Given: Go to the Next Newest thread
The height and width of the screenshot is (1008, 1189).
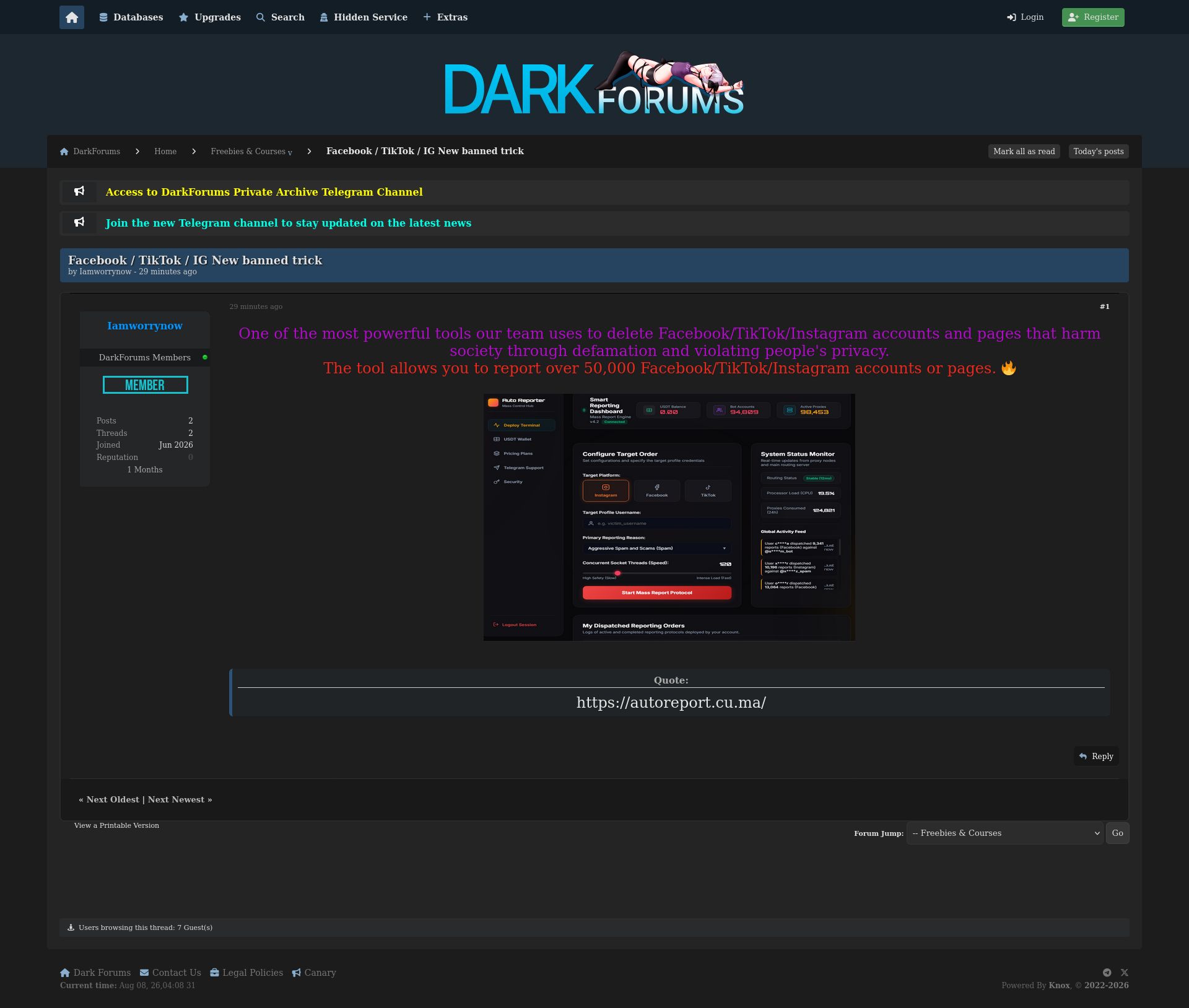Looking at the screenshot, I should [x=176, y=799].
